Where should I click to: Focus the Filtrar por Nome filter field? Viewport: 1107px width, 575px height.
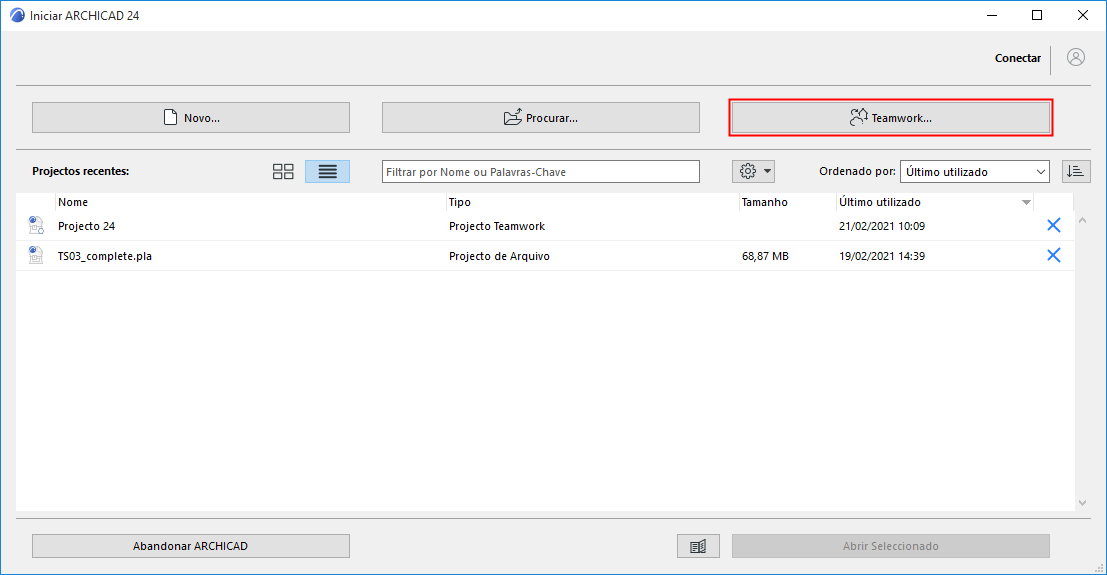point(541,172)
